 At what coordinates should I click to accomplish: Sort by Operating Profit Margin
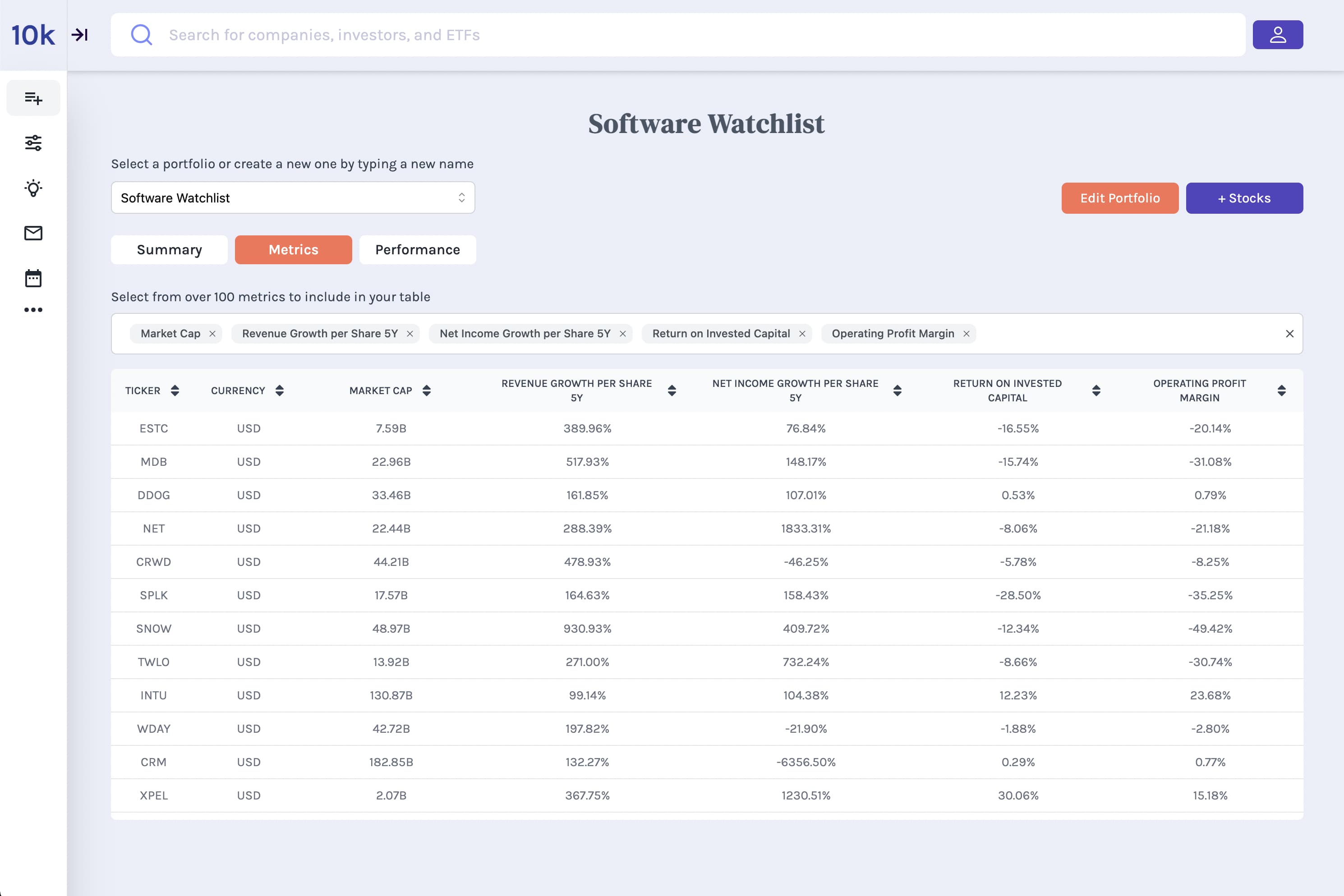(1282, 391)
